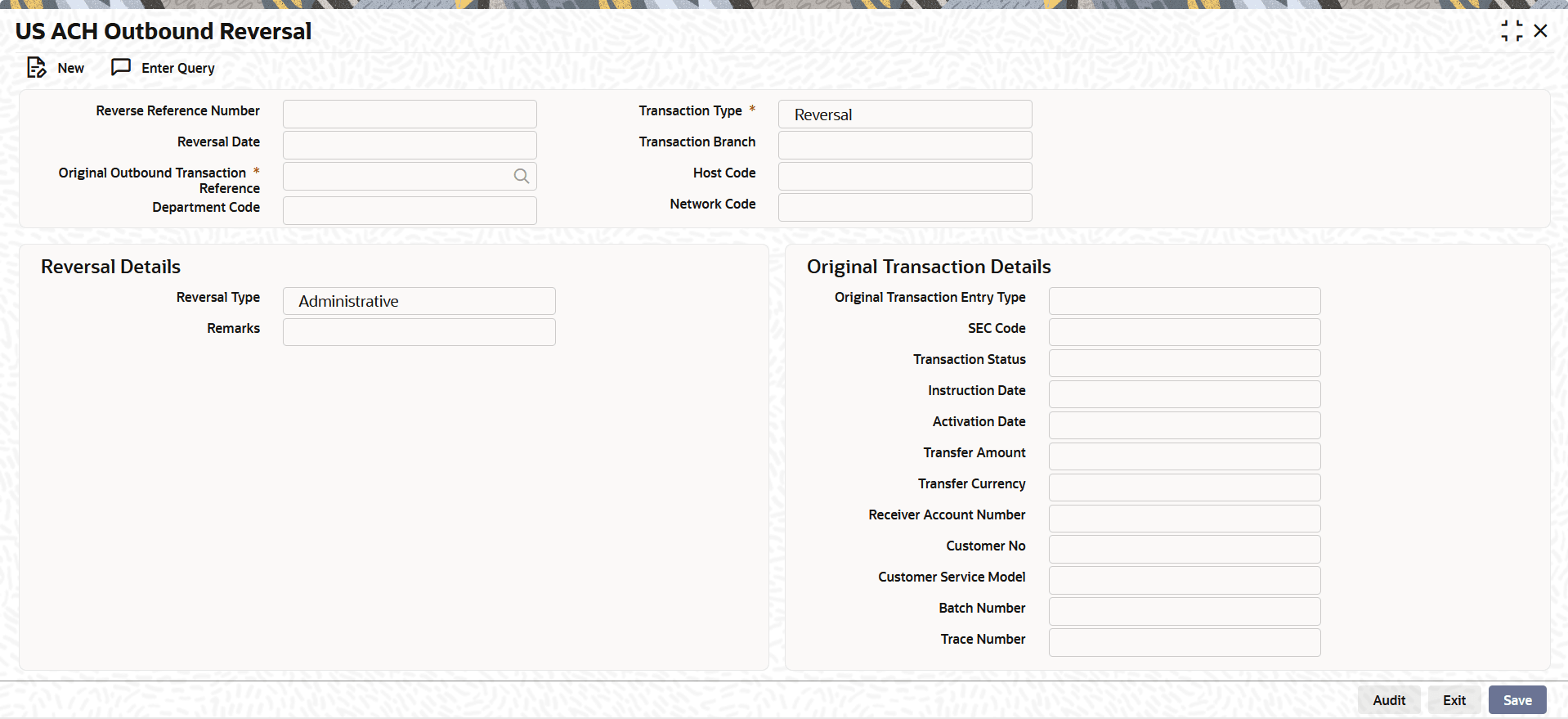1568x719 pixels.
Task: Click the 'US ACH Outbound Reversal' title text
Action: coord(164,31)
